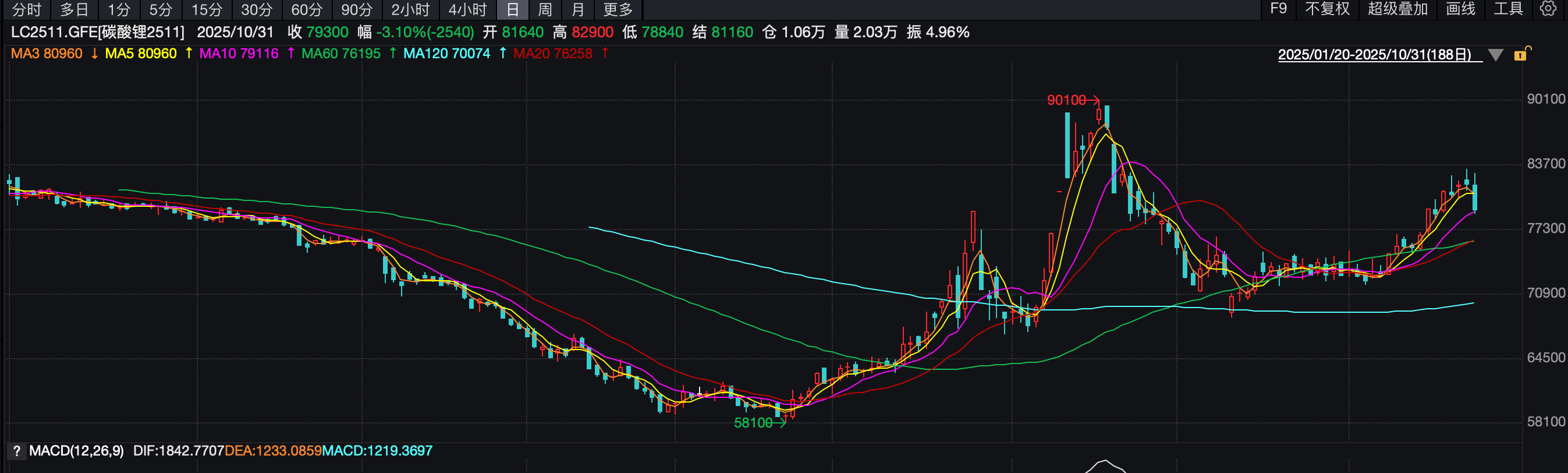Expand the date range dropdown triangle

pos(1496,55)
